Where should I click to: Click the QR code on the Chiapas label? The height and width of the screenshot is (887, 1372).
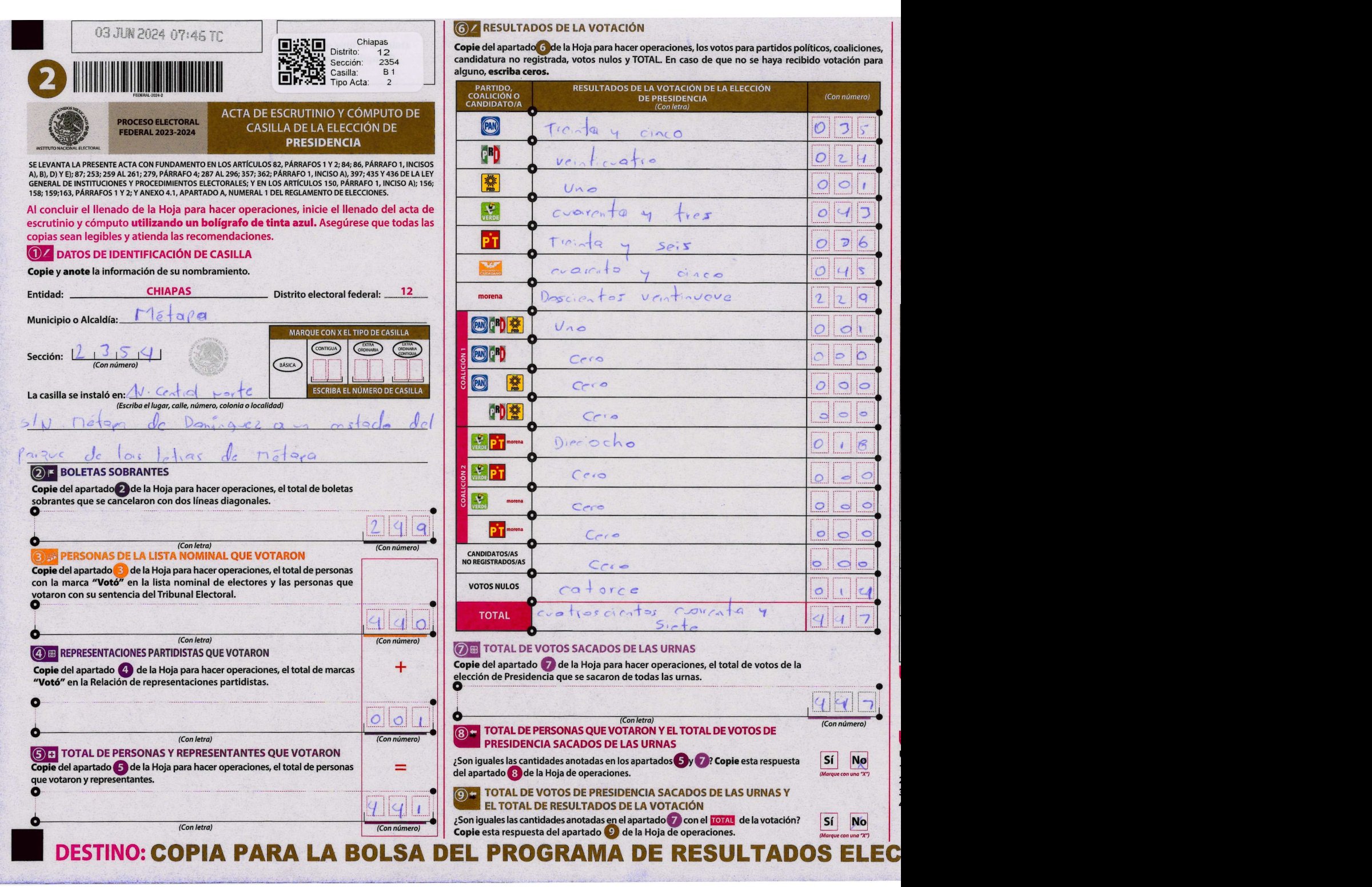[x=302, y=62]
